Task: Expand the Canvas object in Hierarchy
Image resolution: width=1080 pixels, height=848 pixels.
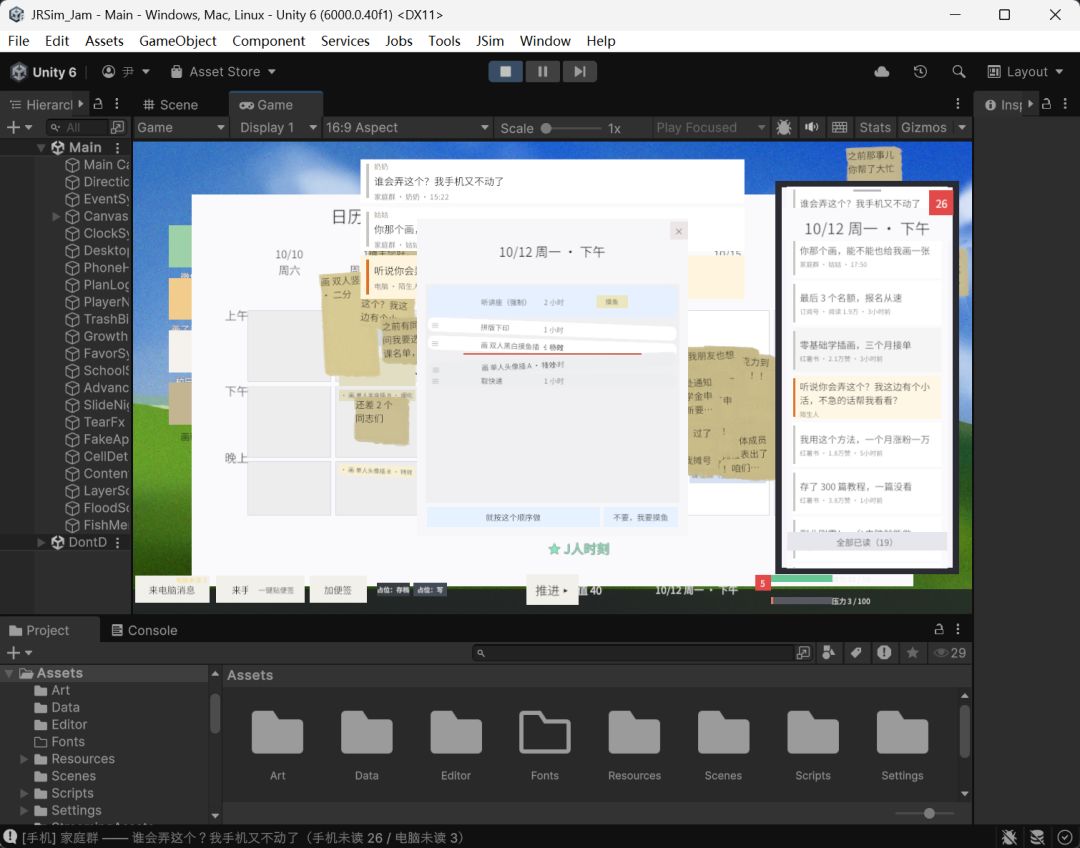Action: (x=56, y=216)
